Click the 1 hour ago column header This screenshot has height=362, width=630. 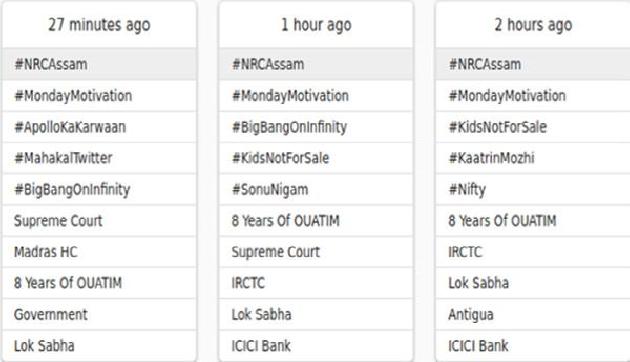(x=316, y=25)
